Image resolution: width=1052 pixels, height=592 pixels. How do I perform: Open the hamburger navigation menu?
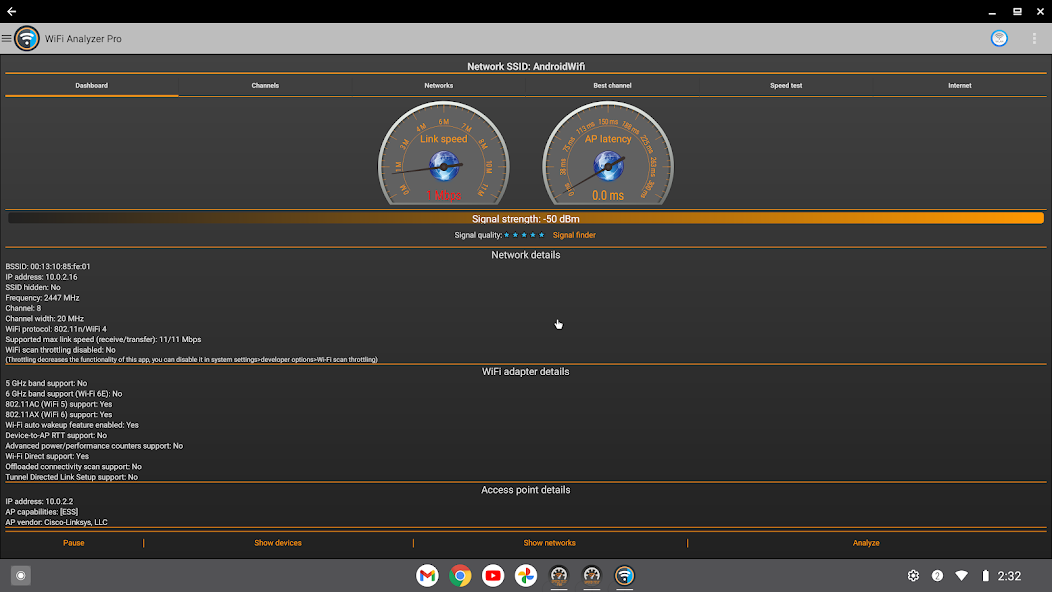[x=7, y=39]
